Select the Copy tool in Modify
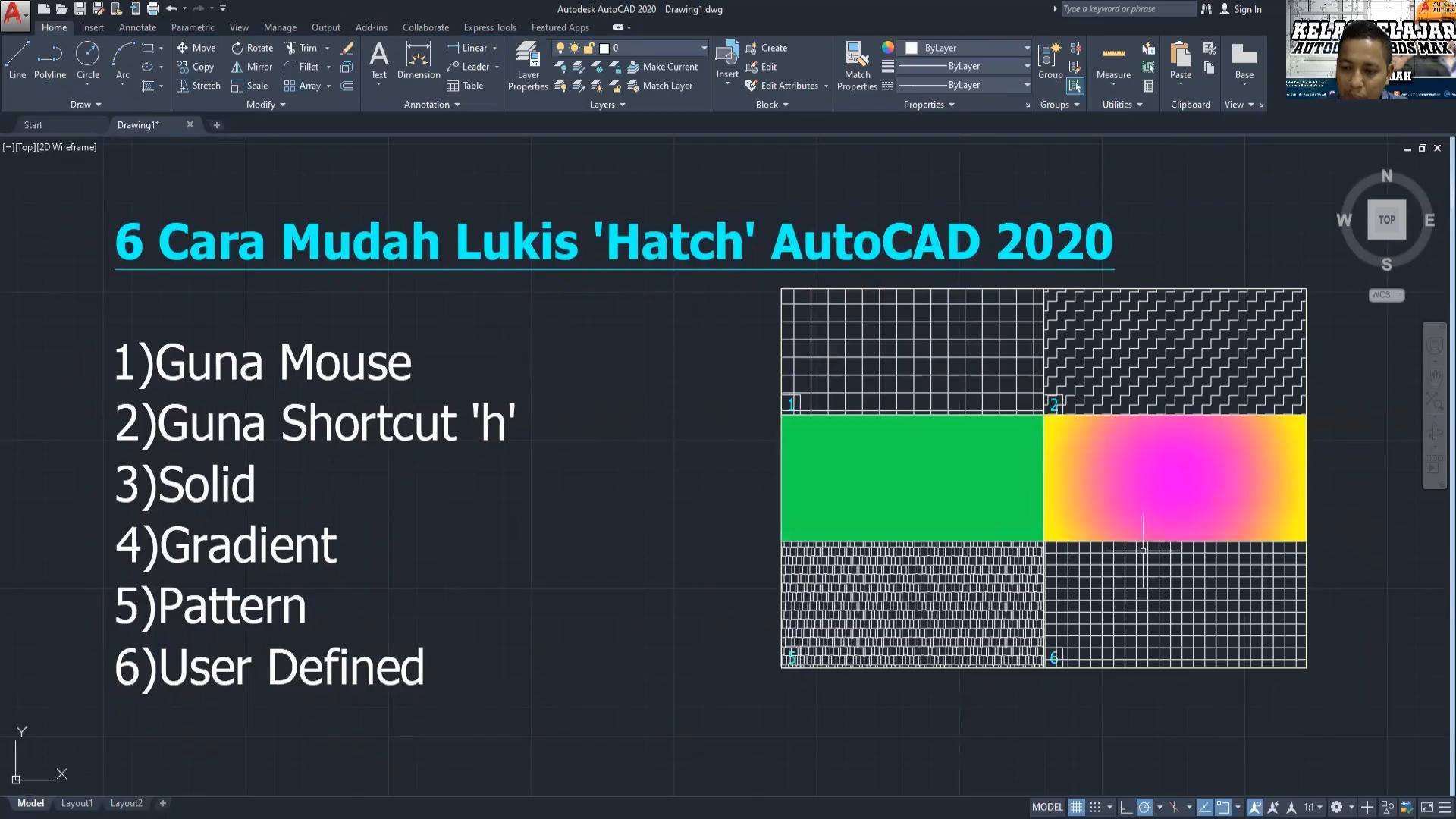The height and width of the screenshot is (819, 1456). 196,67
